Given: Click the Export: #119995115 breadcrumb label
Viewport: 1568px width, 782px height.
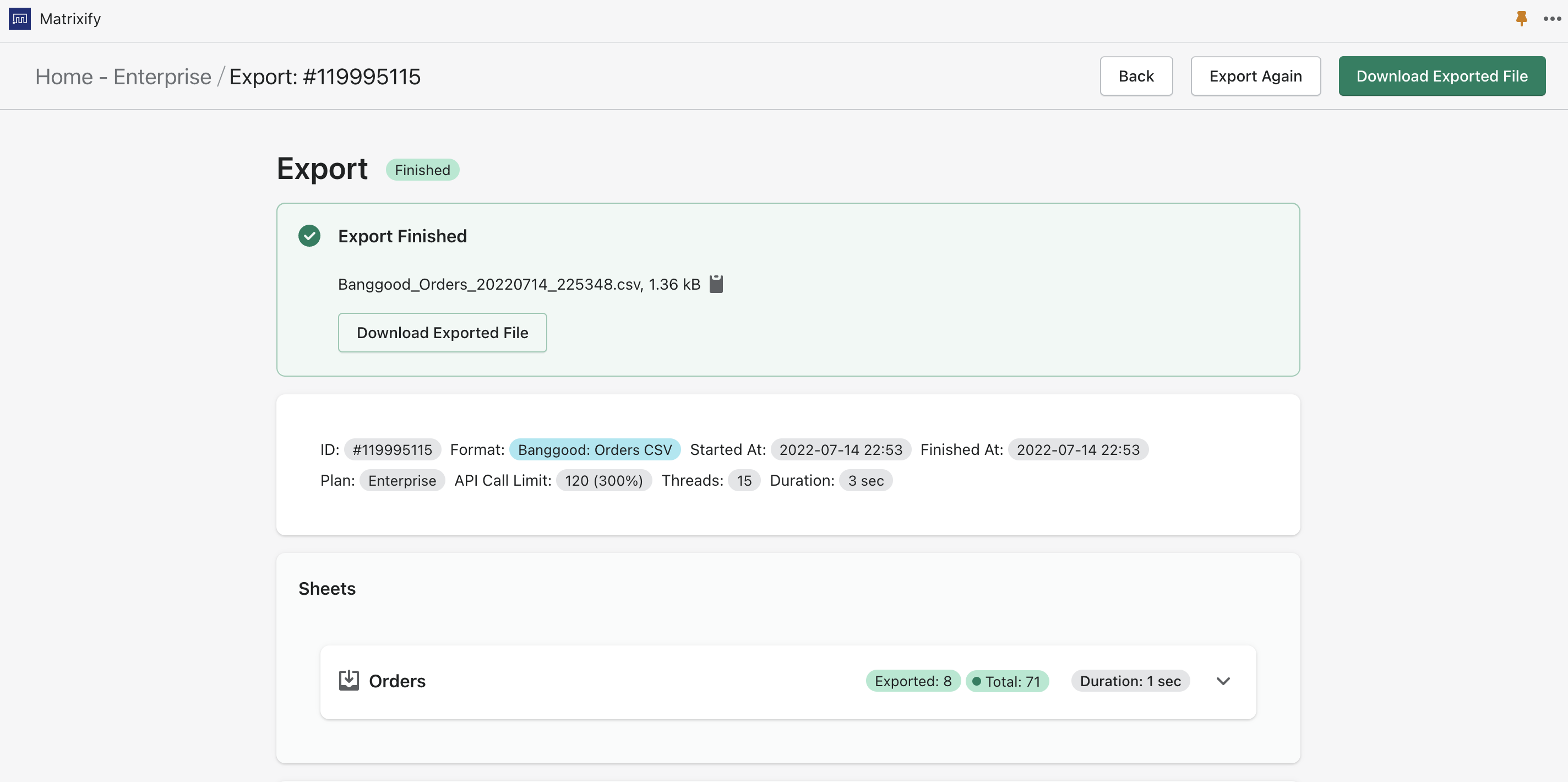Looking at the screenshot, I should point(325,76).
